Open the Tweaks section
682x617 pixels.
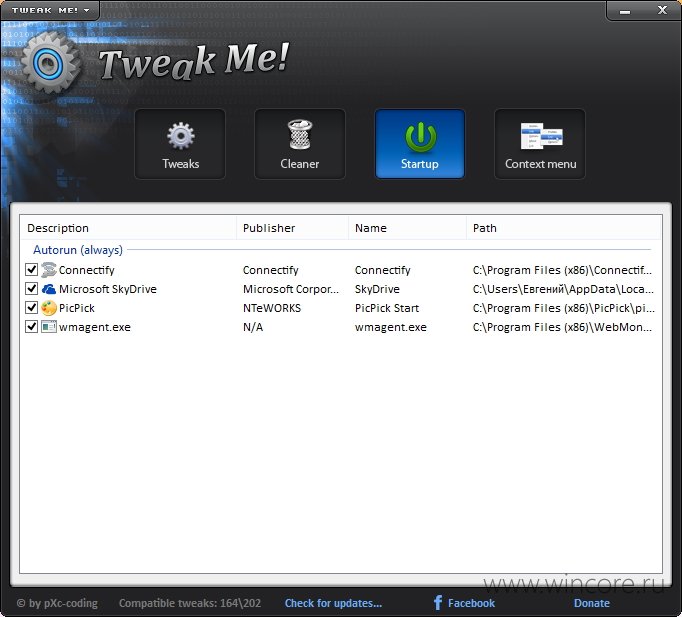click(x=180, y=144)
